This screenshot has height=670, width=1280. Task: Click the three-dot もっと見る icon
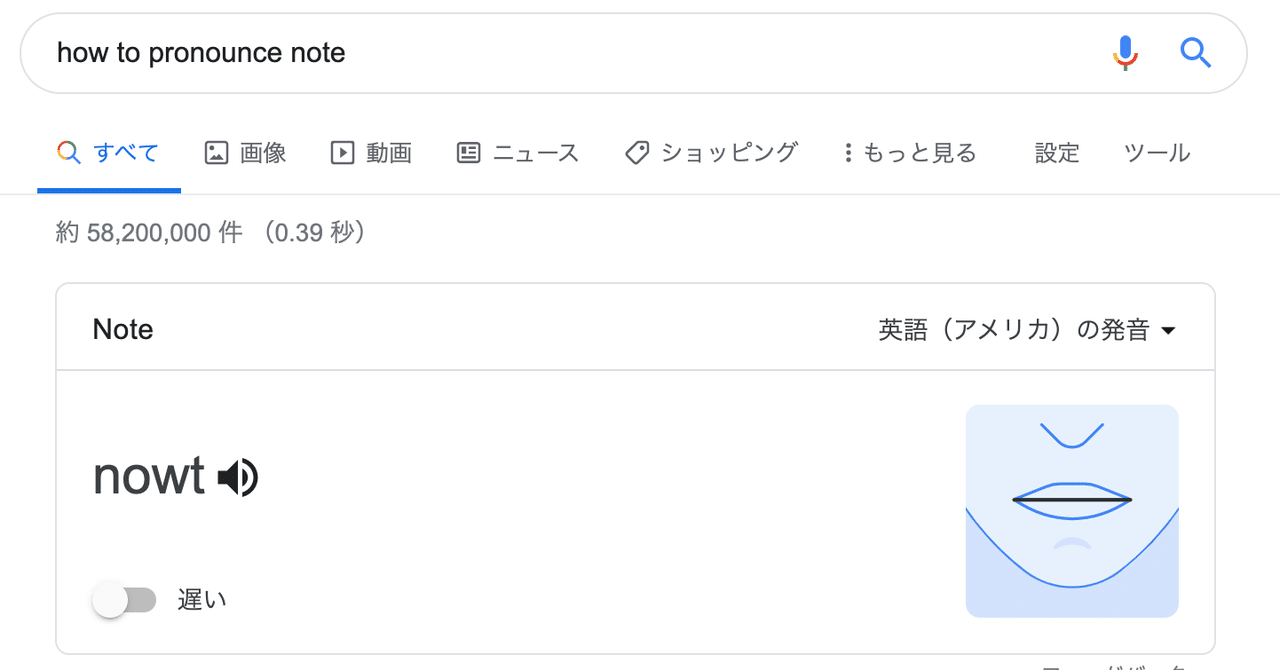coord(848,153)
